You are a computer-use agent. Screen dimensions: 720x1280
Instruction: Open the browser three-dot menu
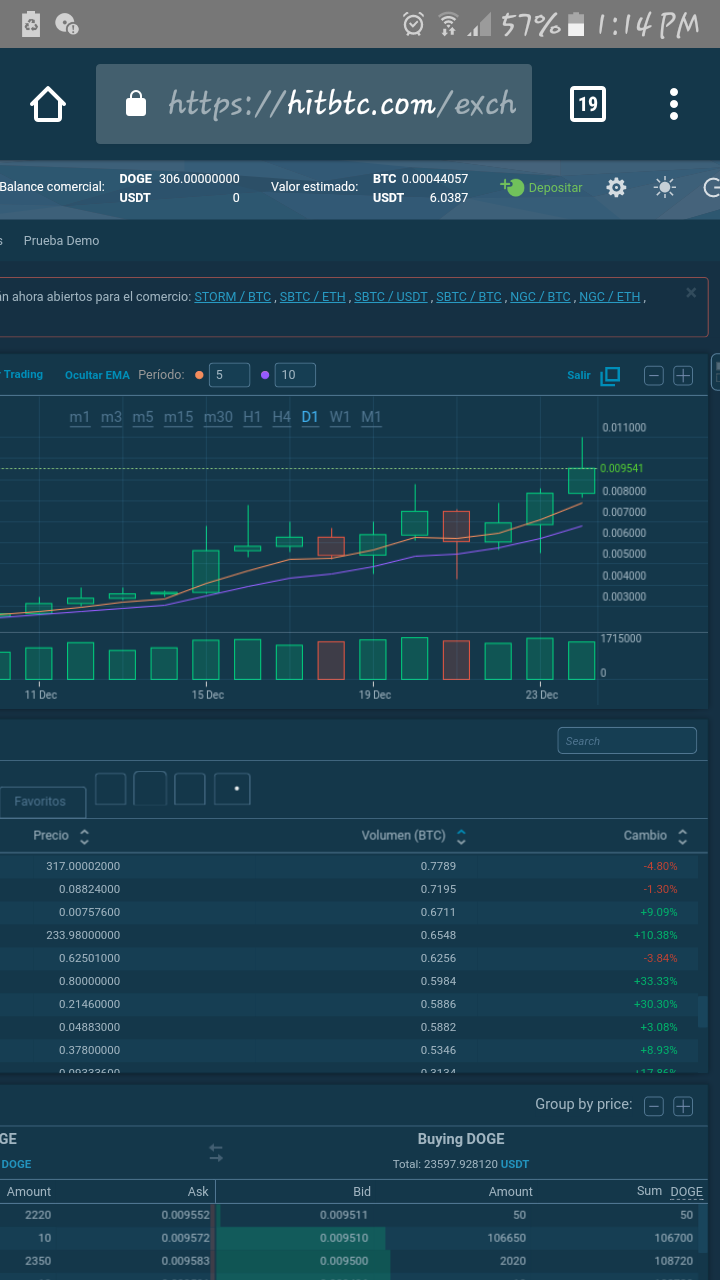click(674, 104)
